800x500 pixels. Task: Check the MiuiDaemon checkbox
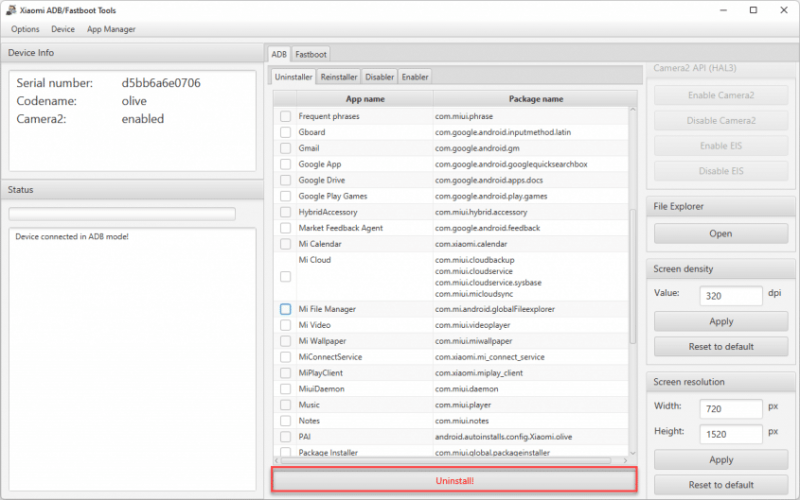285,389
